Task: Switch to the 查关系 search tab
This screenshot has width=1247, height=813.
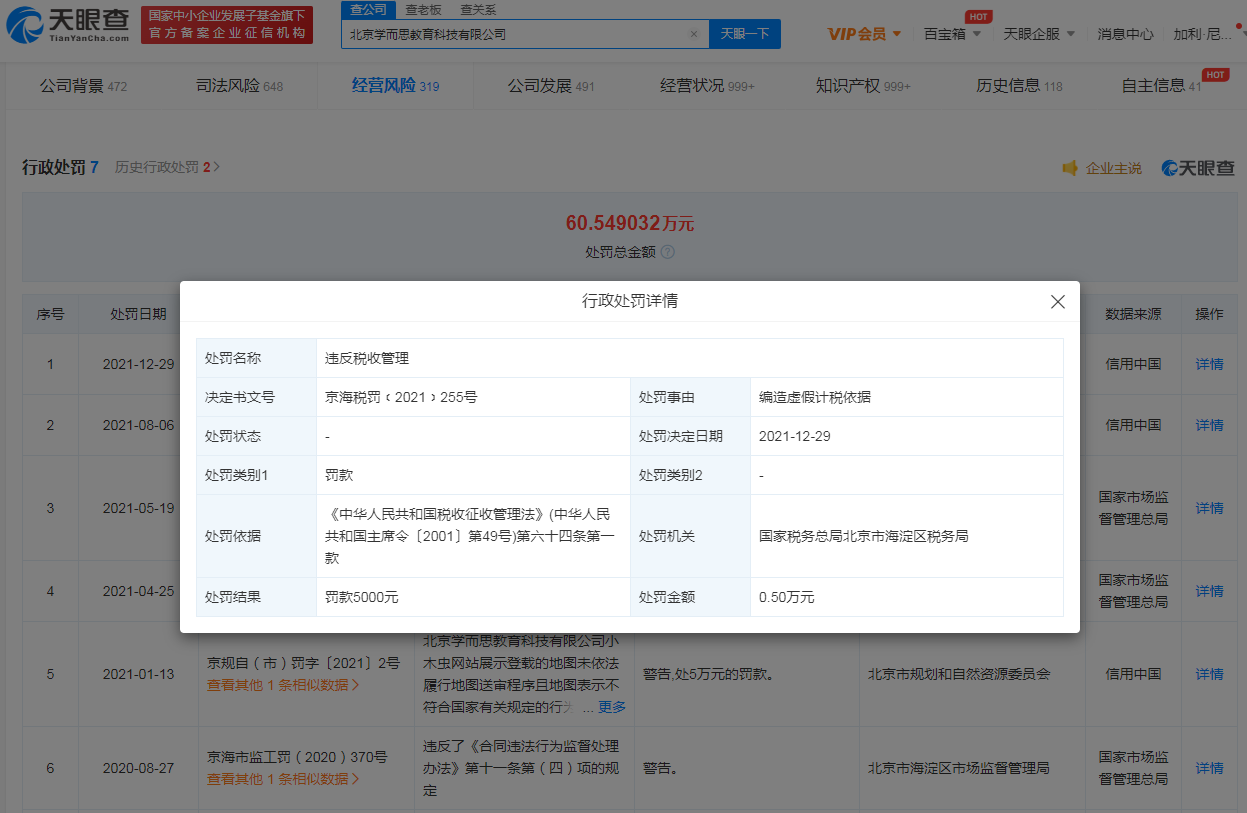Action: 478,9
